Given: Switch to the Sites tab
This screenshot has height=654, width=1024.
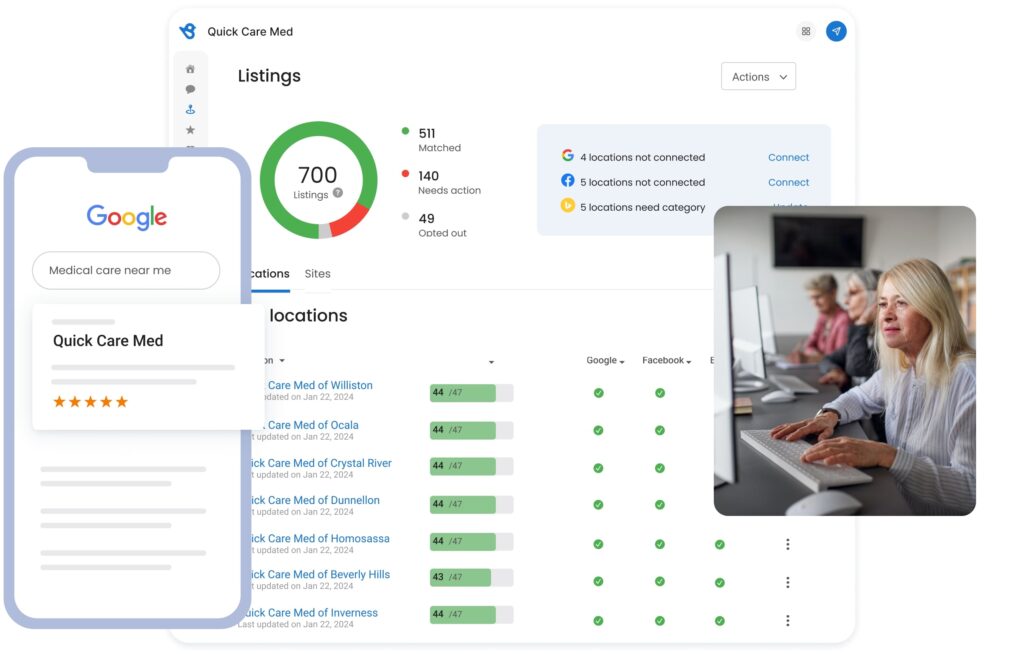Looking at the screenshot, I should click(x=317, y=274).
